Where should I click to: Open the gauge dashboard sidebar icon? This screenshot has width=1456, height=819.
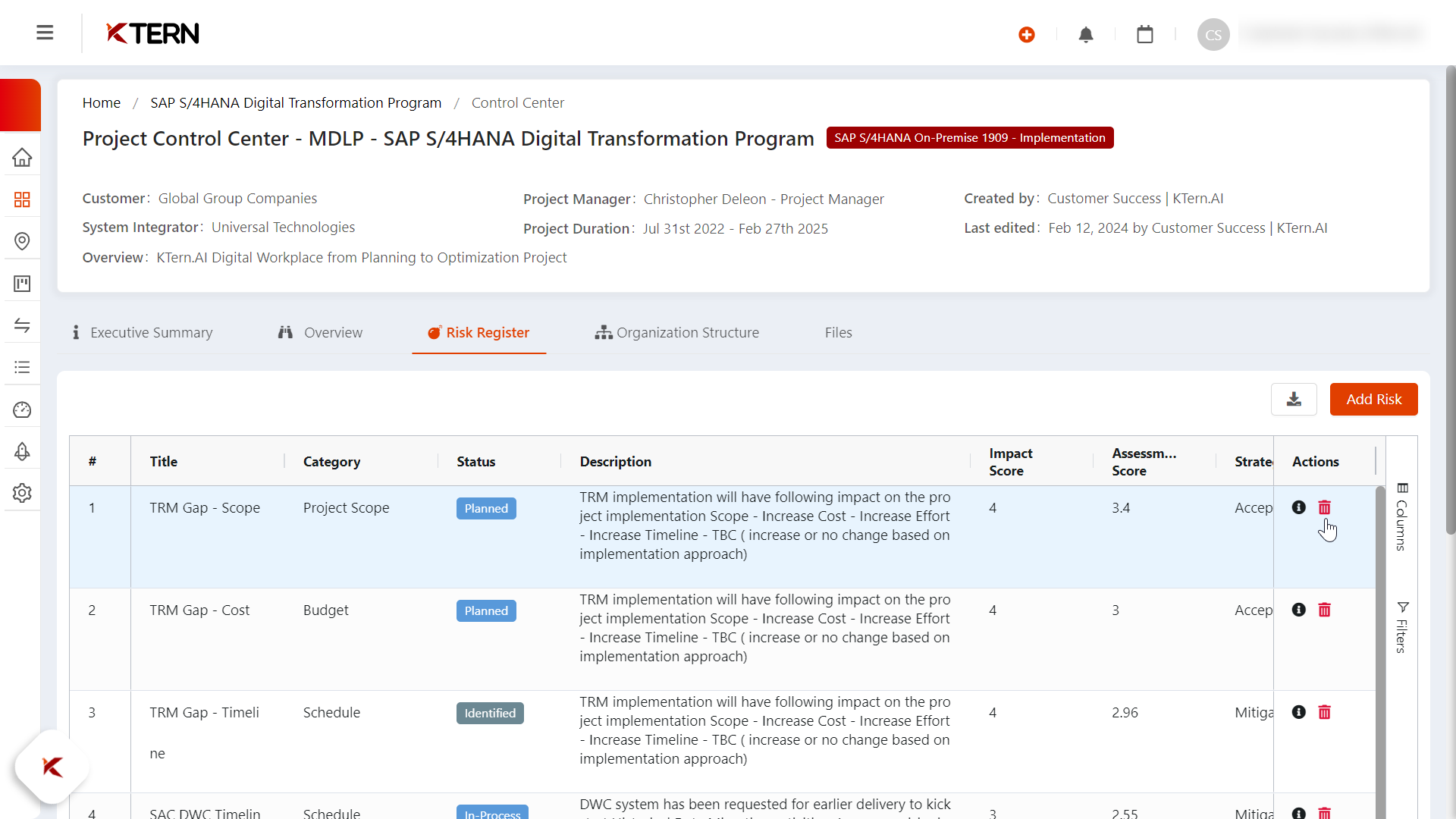(22, 409)
